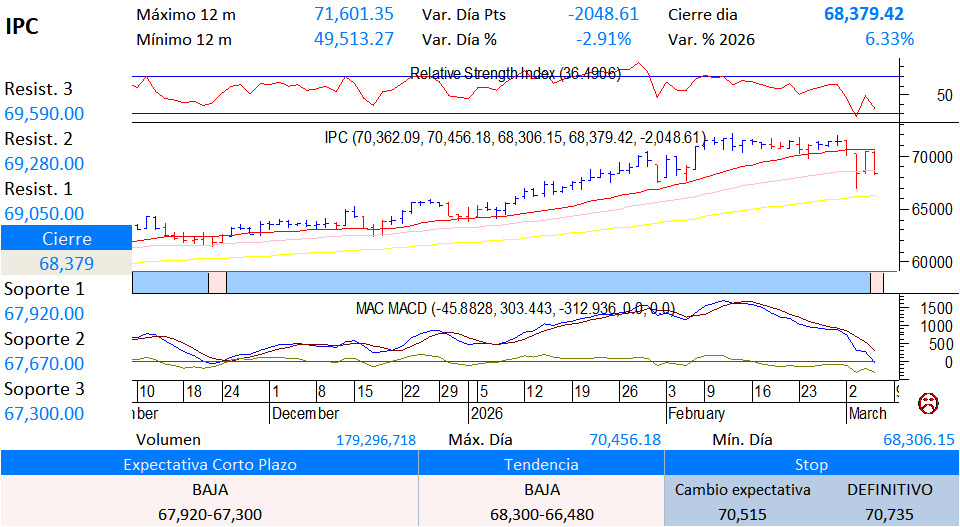960x527 pixels.
Task: Click the February label on time axis
Action: [x=697, y=413]
